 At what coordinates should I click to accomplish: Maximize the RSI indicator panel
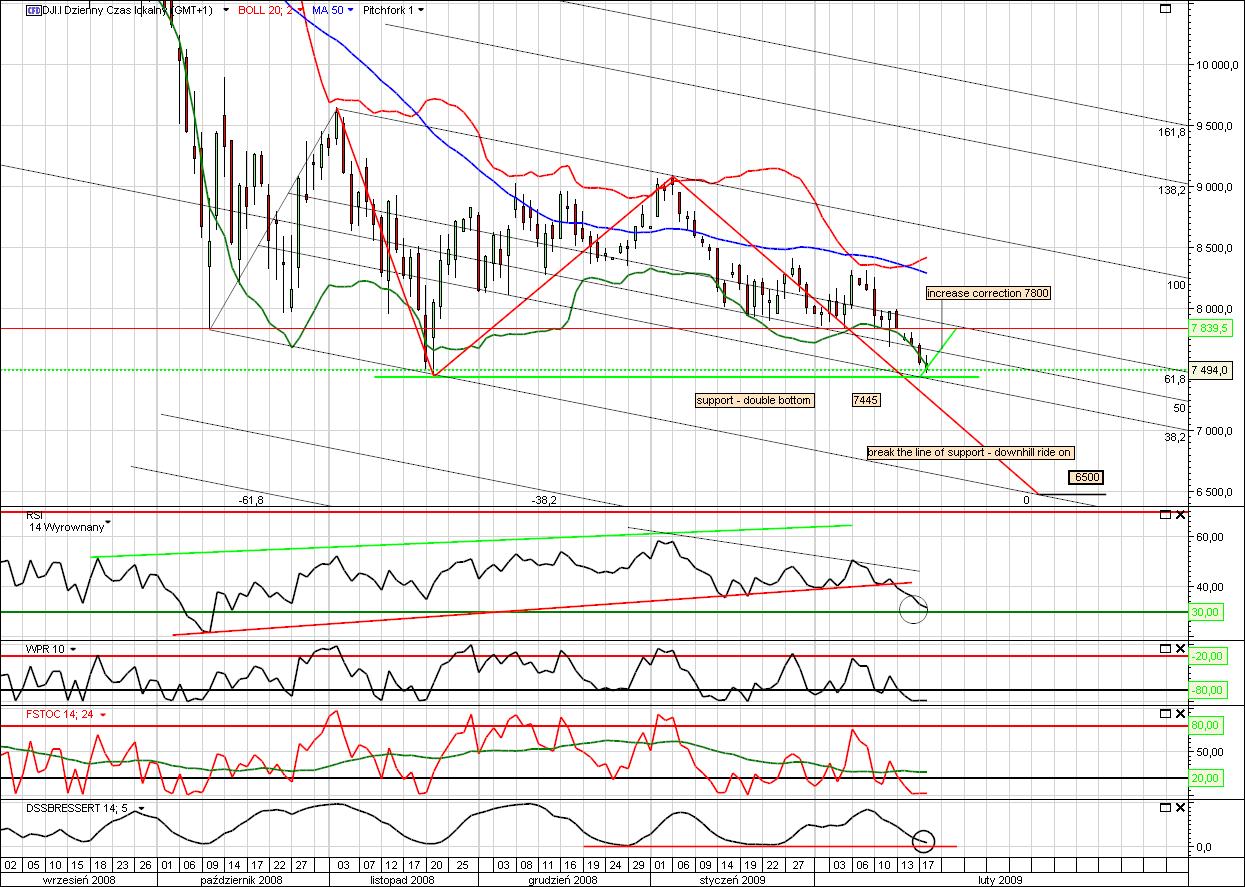pyautogui.click(x=1164, y=515)
